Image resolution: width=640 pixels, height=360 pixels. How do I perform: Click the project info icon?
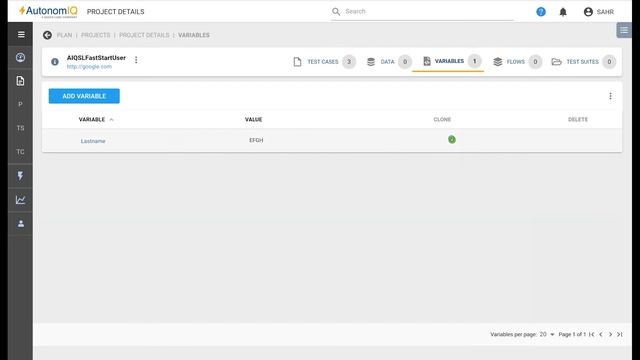coord(55,62)
